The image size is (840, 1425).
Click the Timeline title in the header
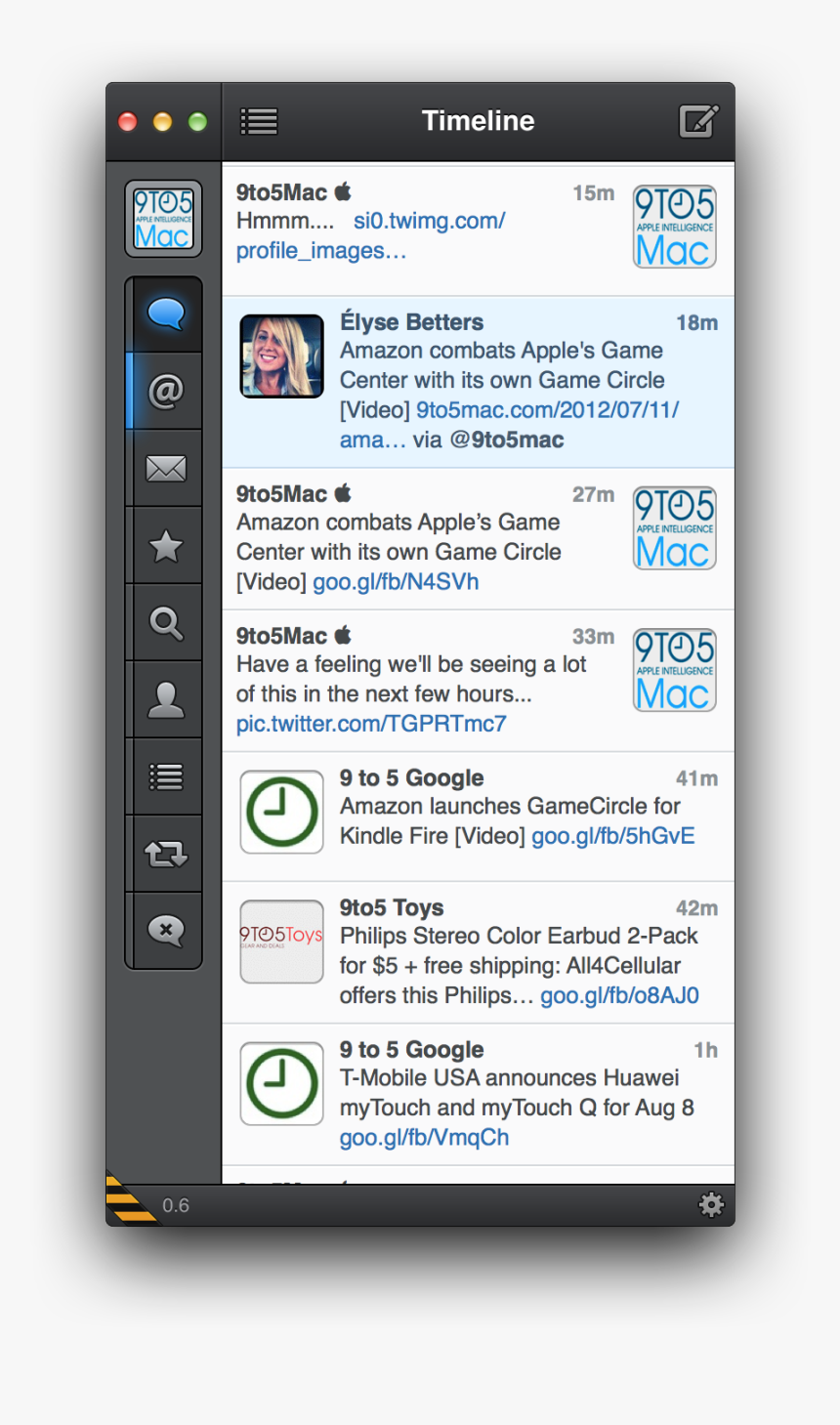(478, 121)
